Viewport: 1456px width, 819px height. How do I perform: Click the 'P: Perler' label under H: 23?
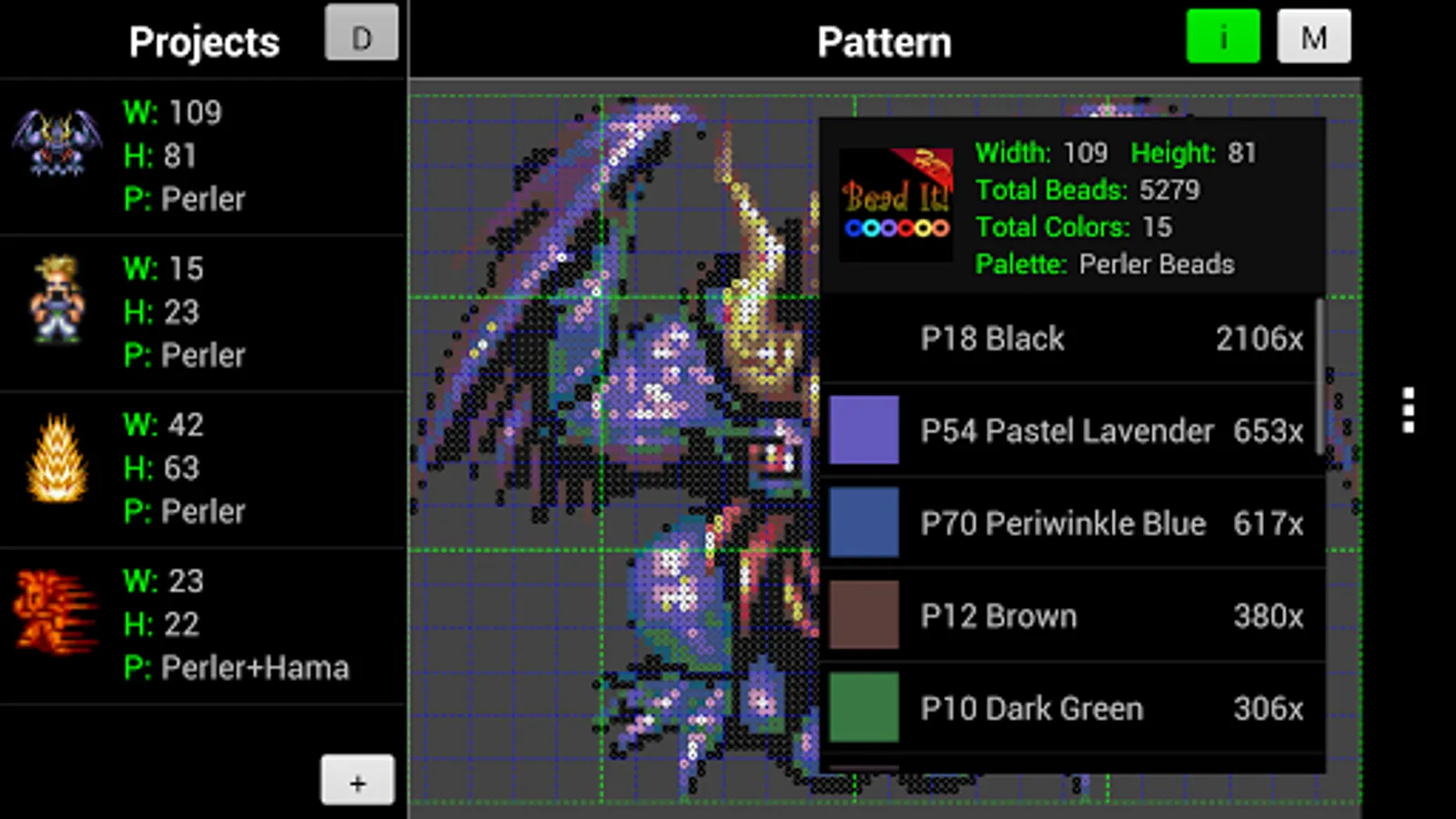[185, 356]
